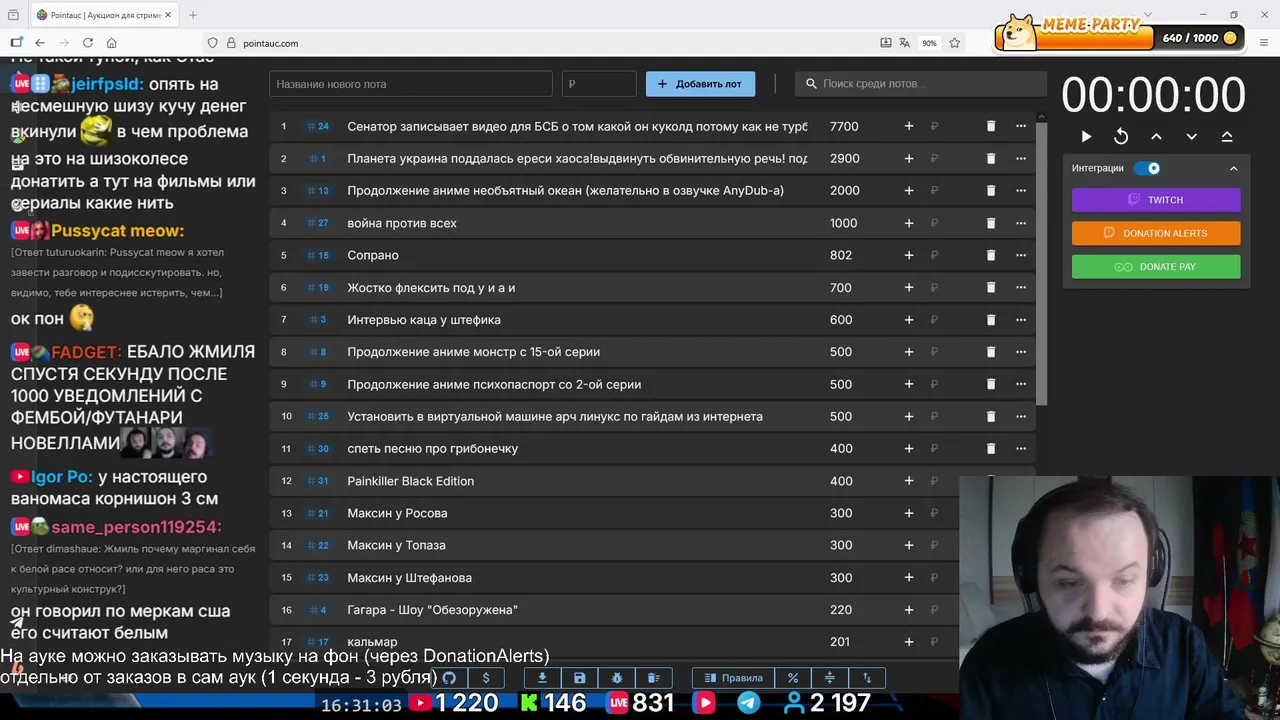Image resolution: width=1280 pixels, height=720 pixels.
Task: Open a new browser tab
Action: 193,15
